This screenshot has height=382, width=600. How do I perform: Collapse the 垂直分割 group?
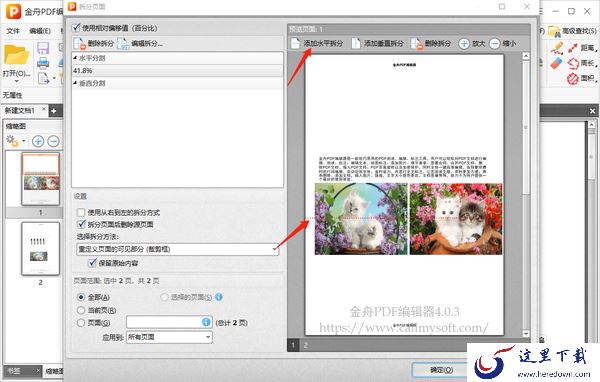click(x=75, y=83)
